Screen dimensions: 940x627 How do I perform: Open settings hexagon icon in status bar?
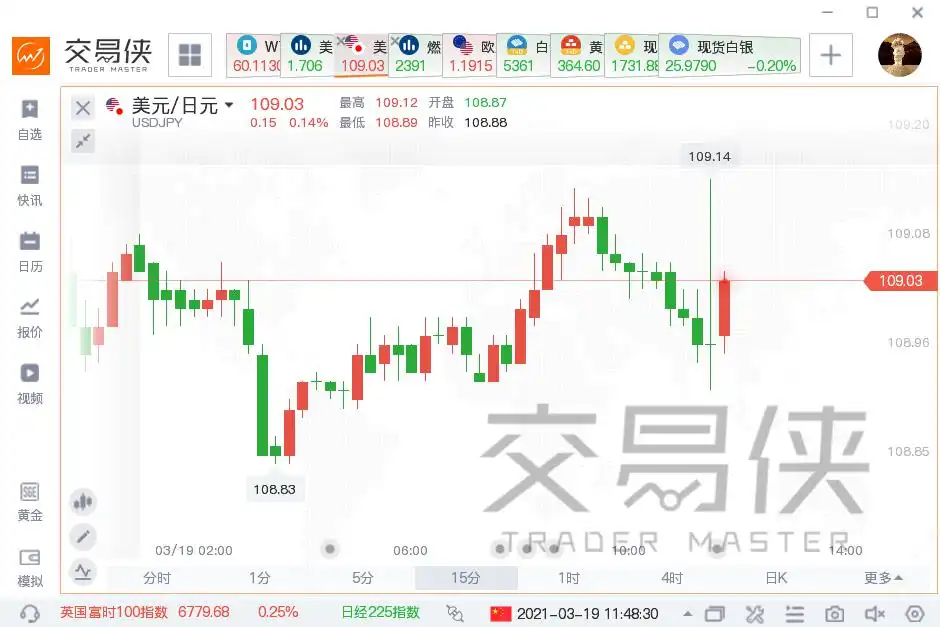pos(915,614)
